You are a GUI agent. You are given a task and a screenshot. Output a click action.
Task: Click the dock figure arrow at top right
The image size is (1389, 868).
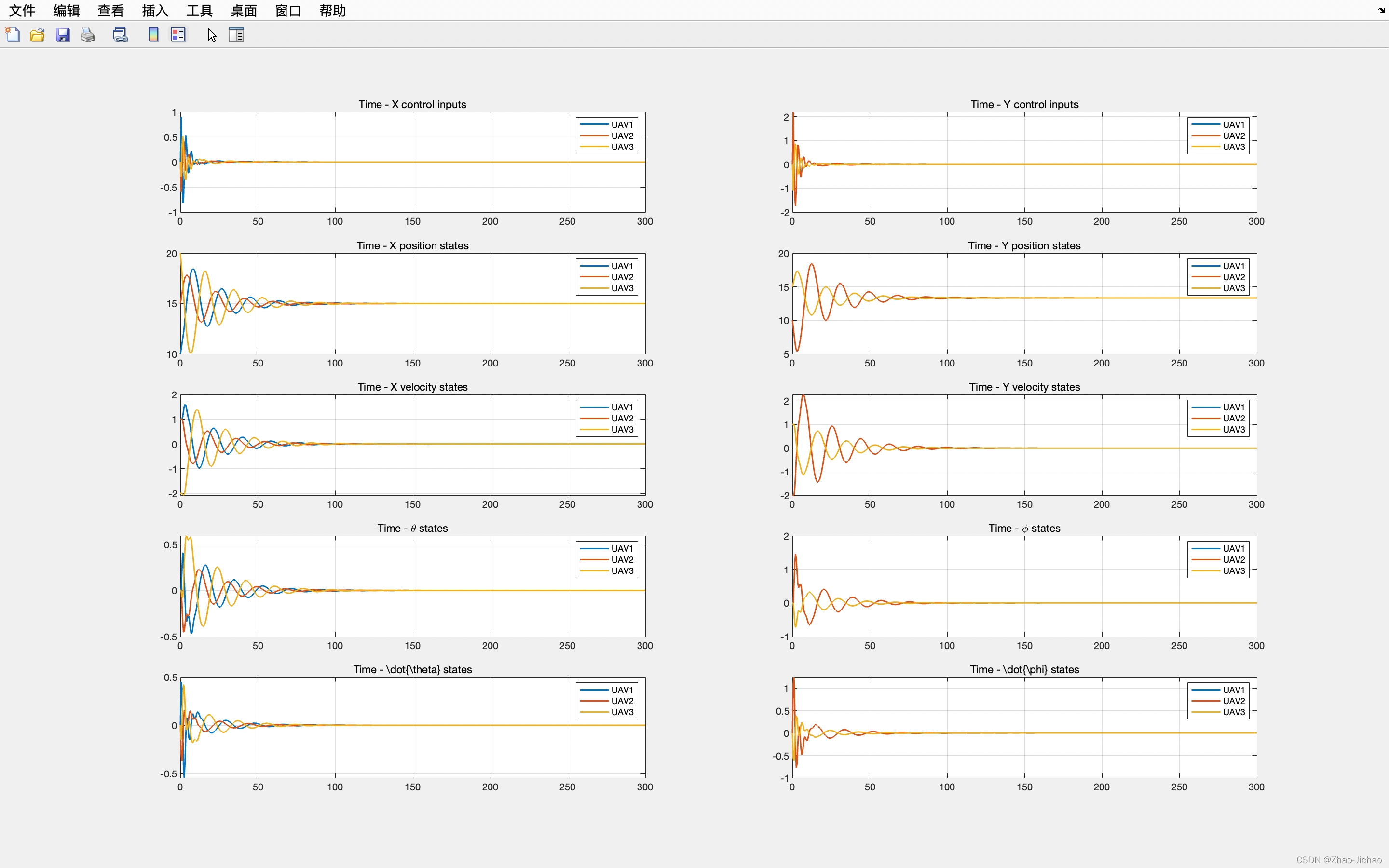point(1382,10)
